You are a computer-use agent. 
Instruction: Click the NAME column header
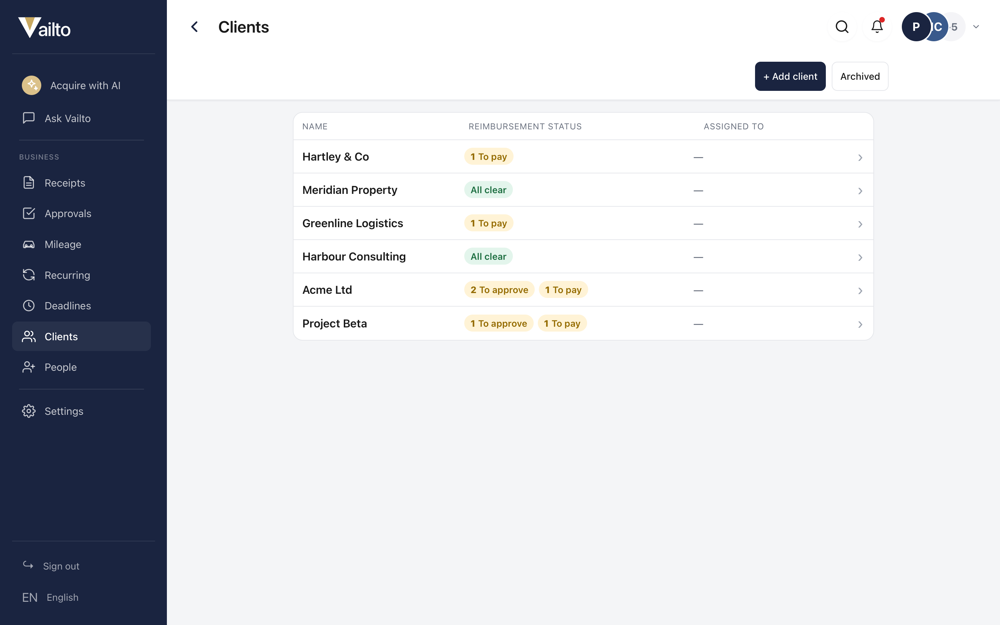tap(315, 126)
